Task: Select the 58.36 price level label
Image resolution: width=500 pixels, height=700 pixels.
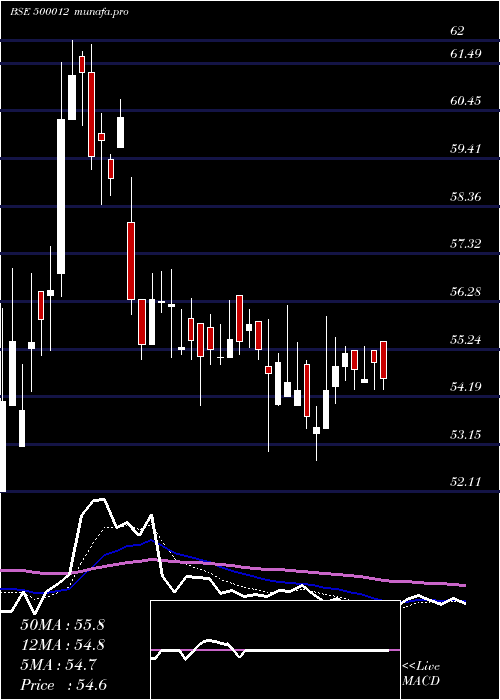Action: coord(466,196)
